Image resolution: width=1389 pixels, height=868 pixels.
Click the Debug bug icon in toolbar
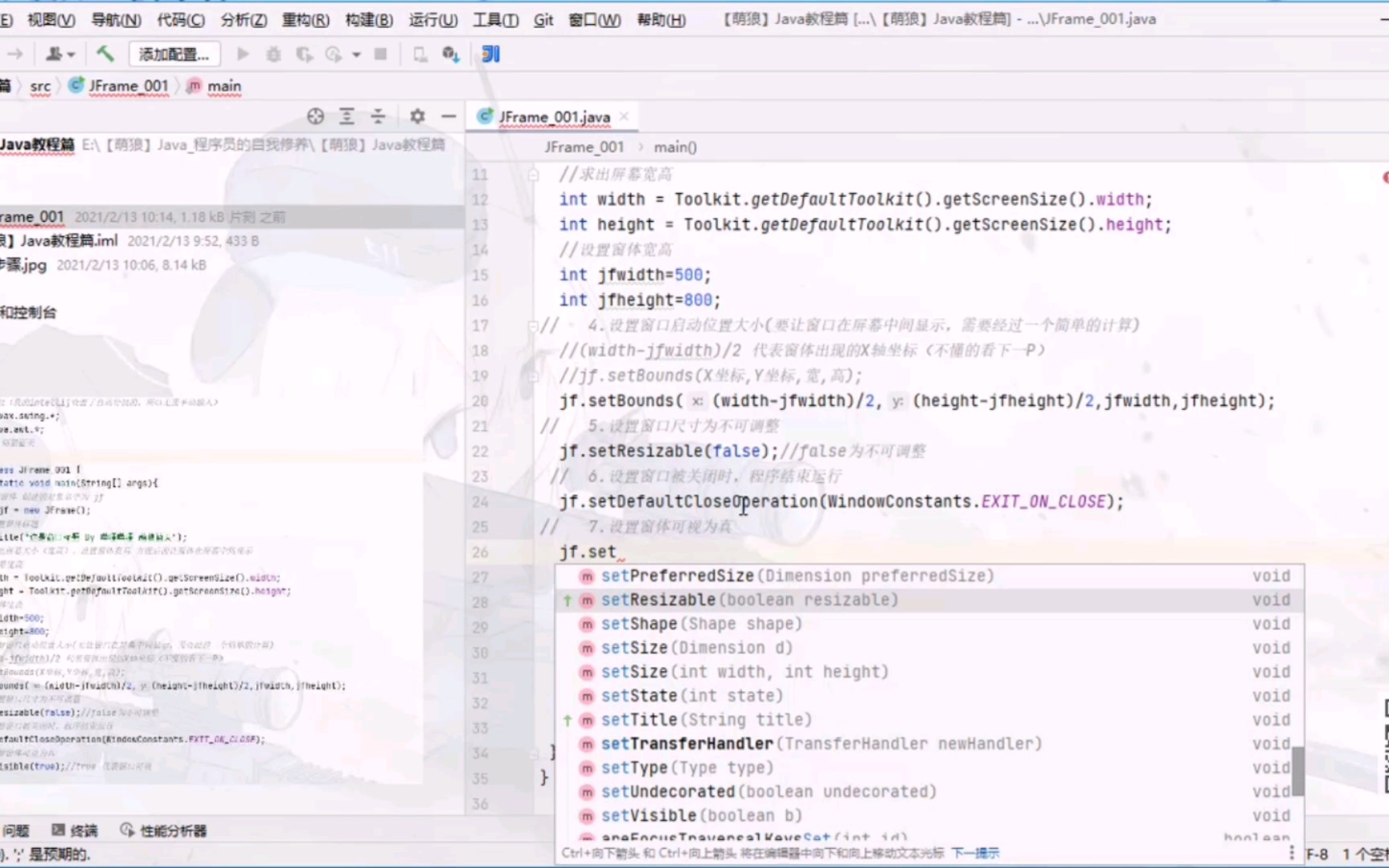coord(273,54)
